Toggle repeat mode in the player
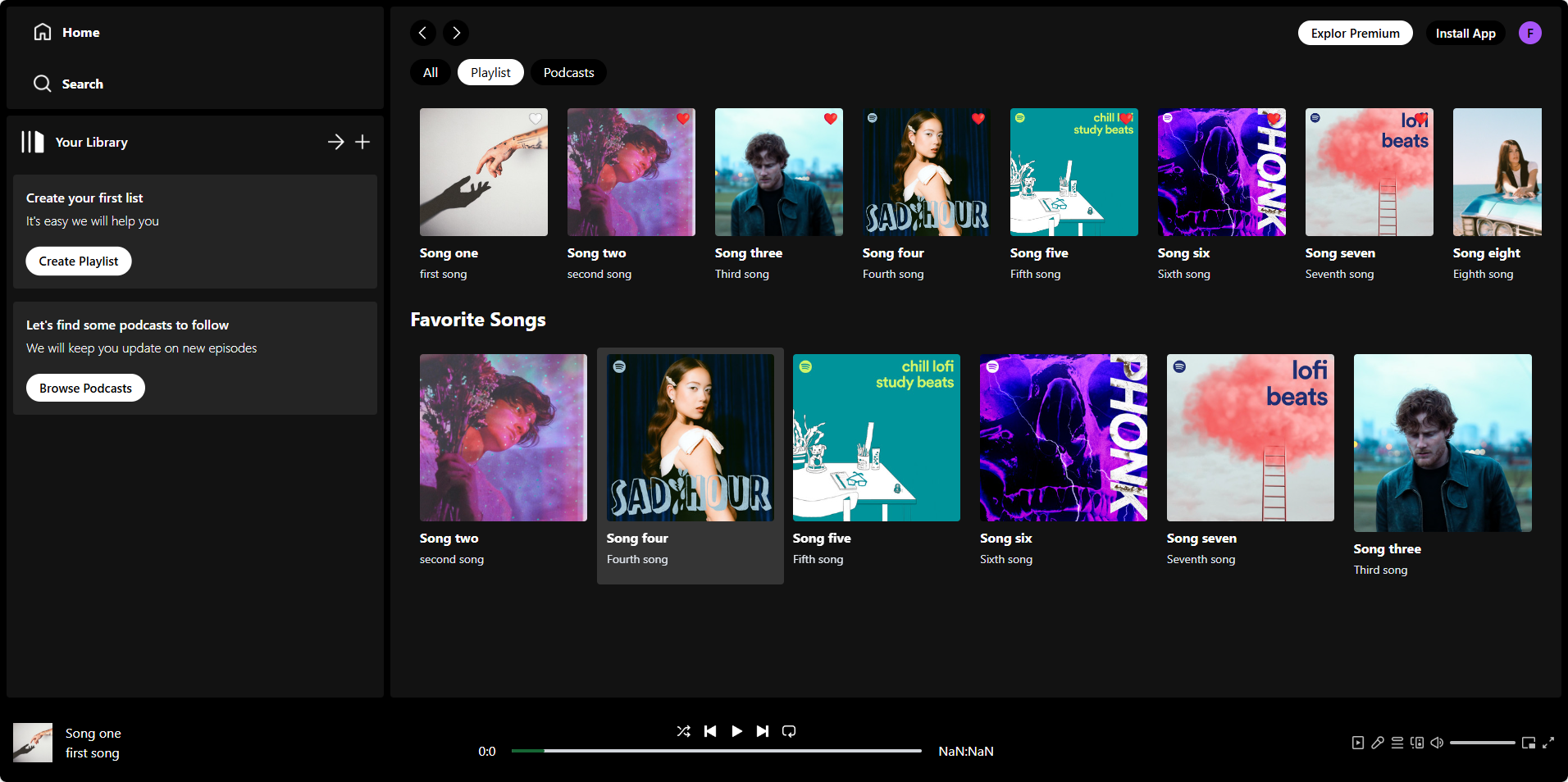Viewport: 1568px width, 782px height. point(789,731)
